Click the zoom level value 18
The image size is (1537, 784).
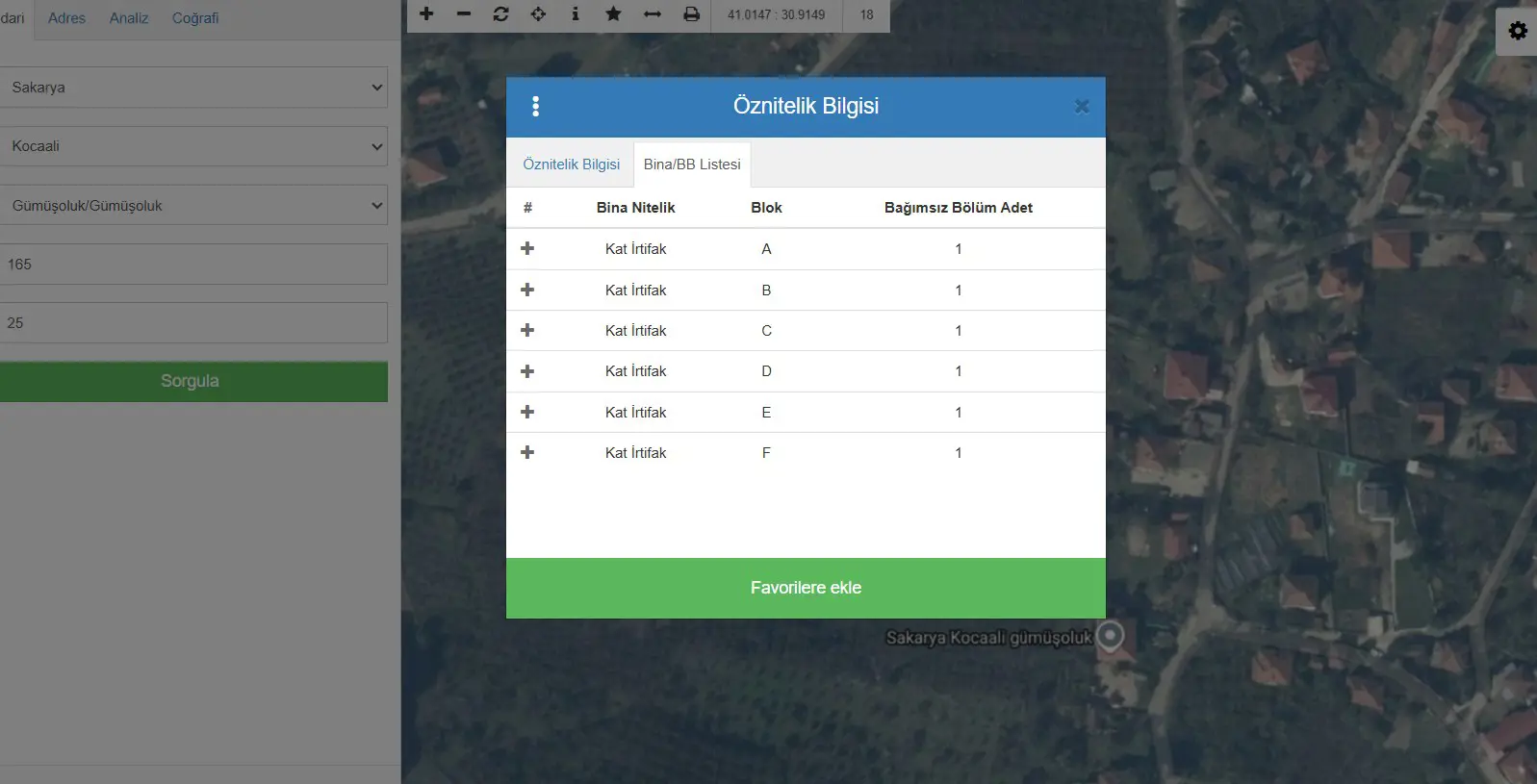866,14
